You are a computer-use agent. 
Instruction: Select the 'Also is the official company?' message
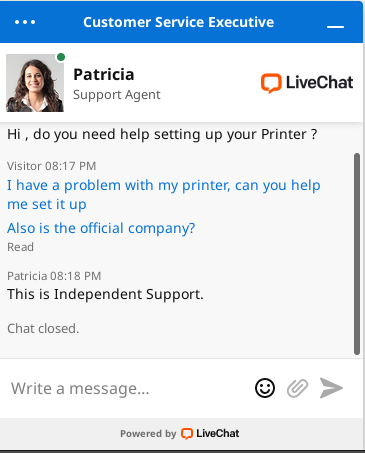[x=101, y=228]
